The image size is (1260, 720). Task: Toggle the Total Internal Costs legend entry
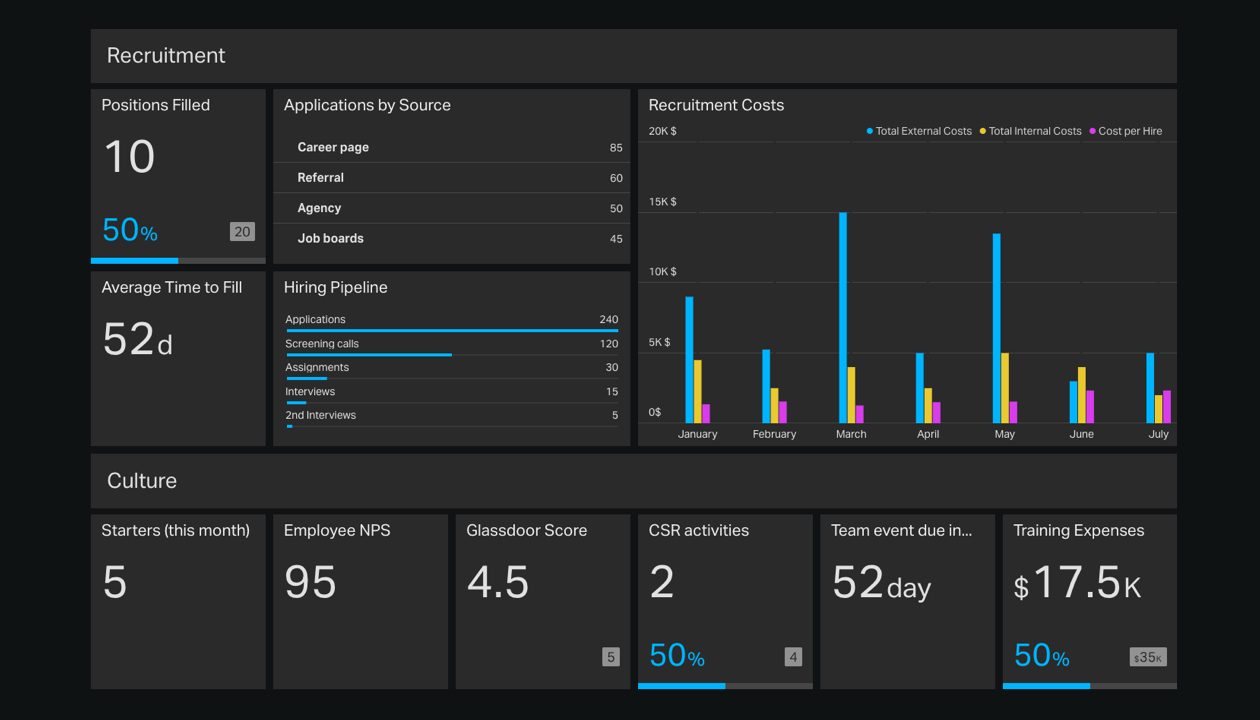[x=1030, y=131]
